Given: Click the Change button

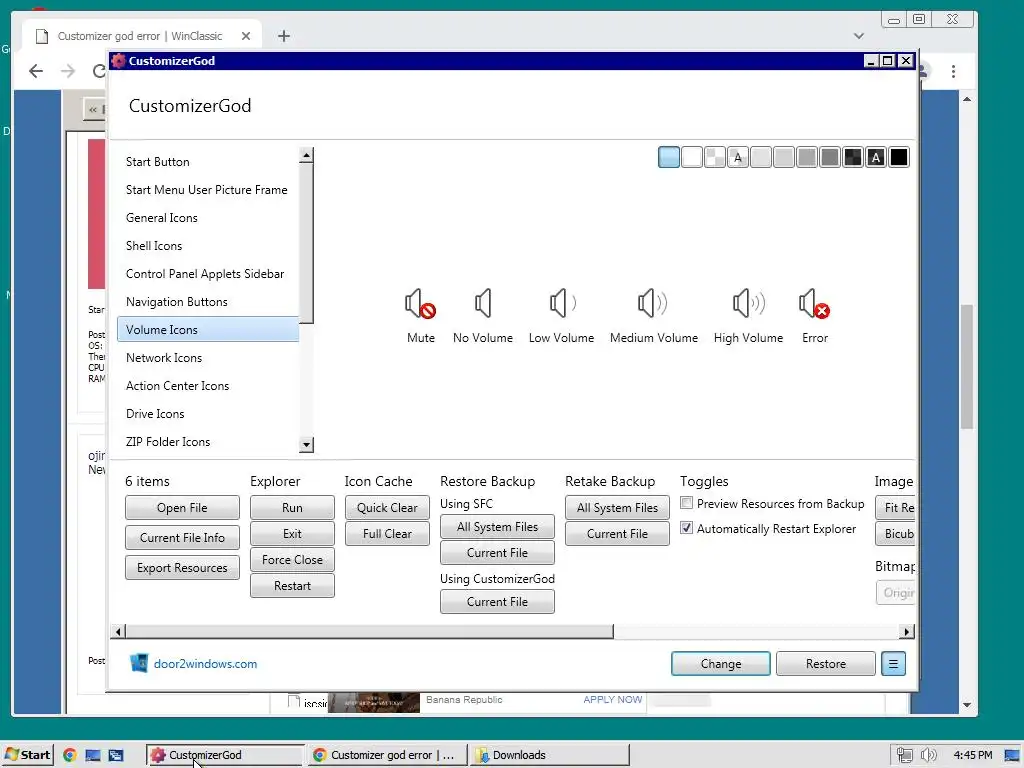Looking at the screenshot, I should (x=720, y=664).
